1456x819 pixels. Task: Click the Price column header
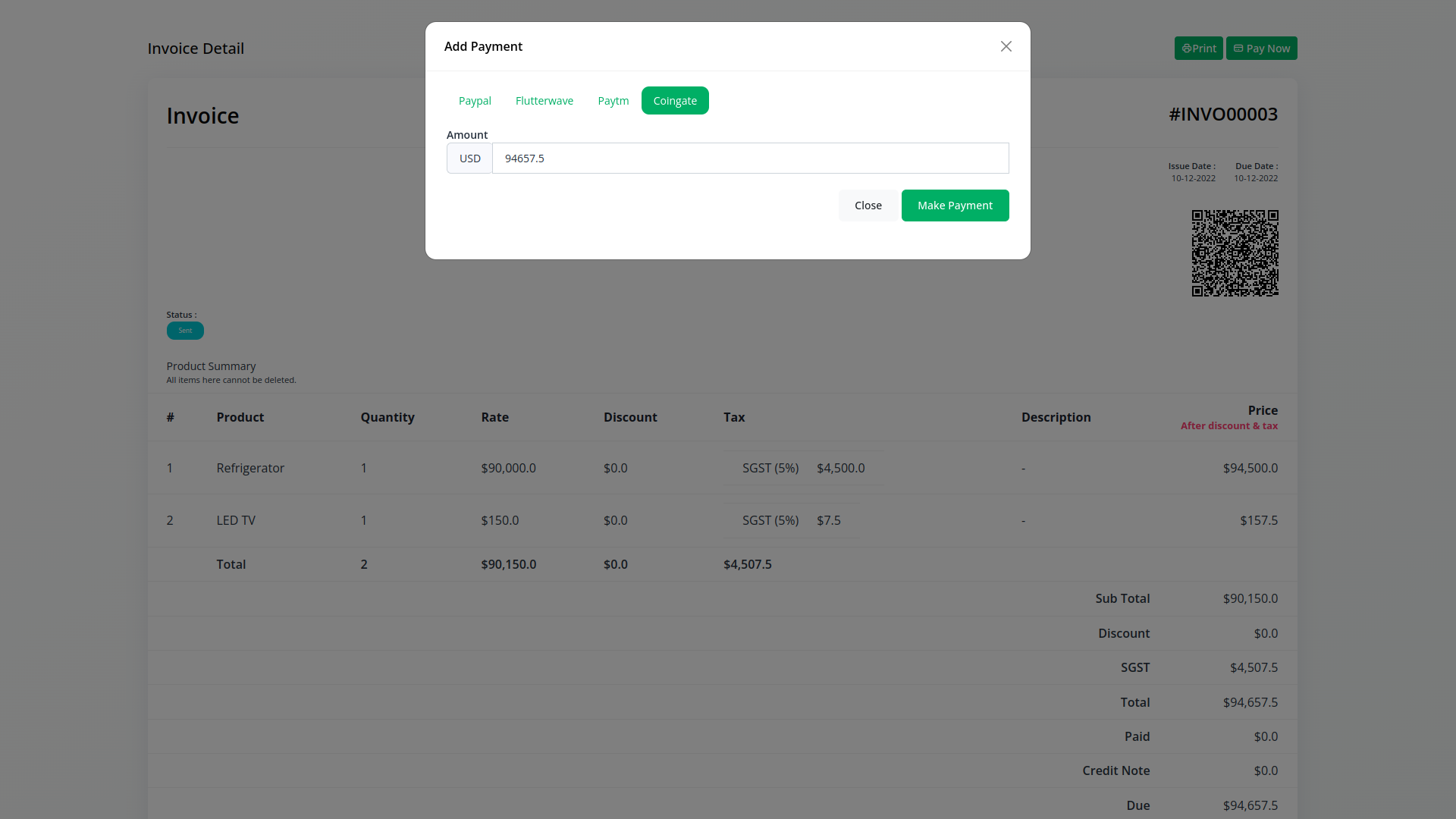1262,410
